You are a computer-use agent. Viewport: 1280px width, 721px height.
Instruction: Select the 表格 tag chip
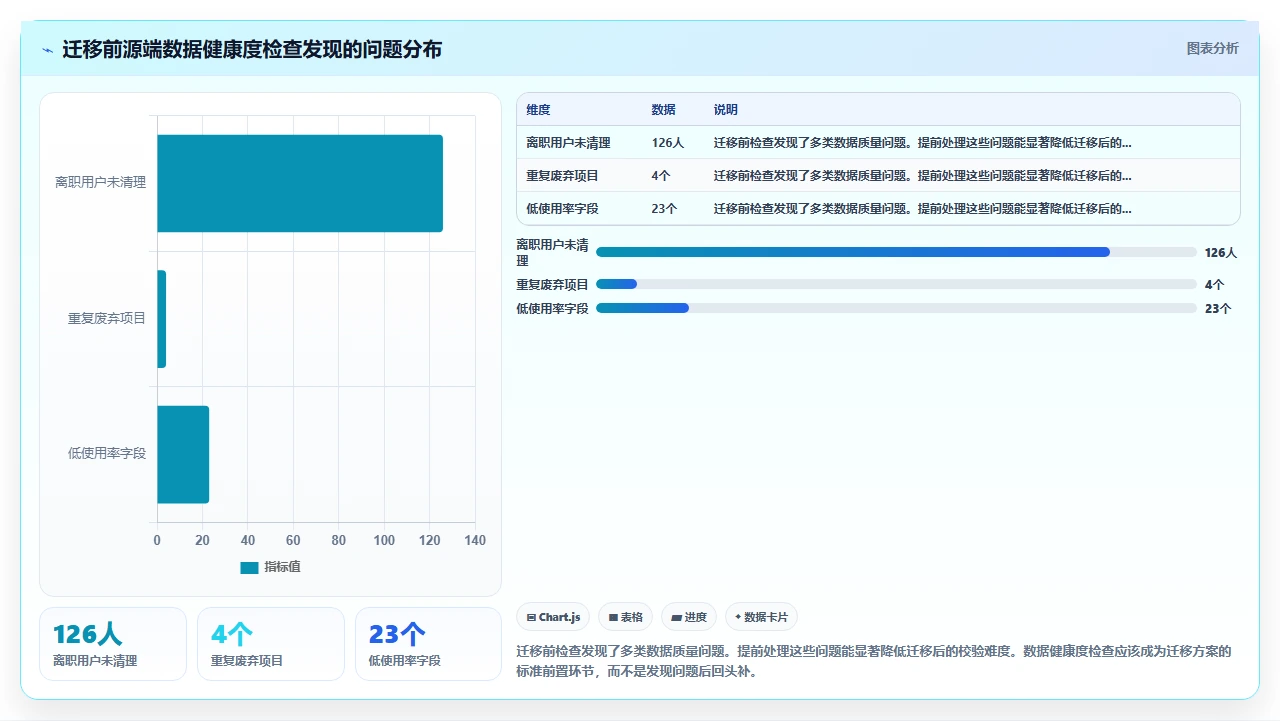tap(625, 617)
